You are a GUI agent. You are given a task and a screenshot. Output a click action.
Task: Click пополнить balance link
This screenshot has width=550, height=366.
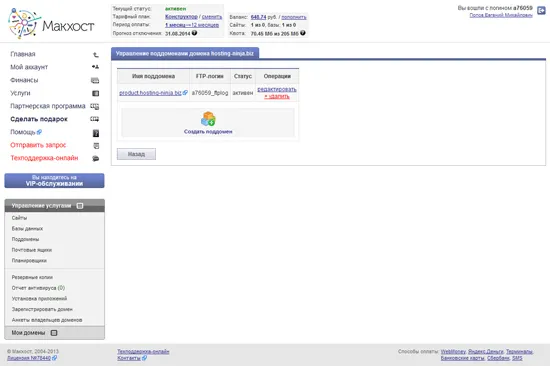(x=294, y=17)
